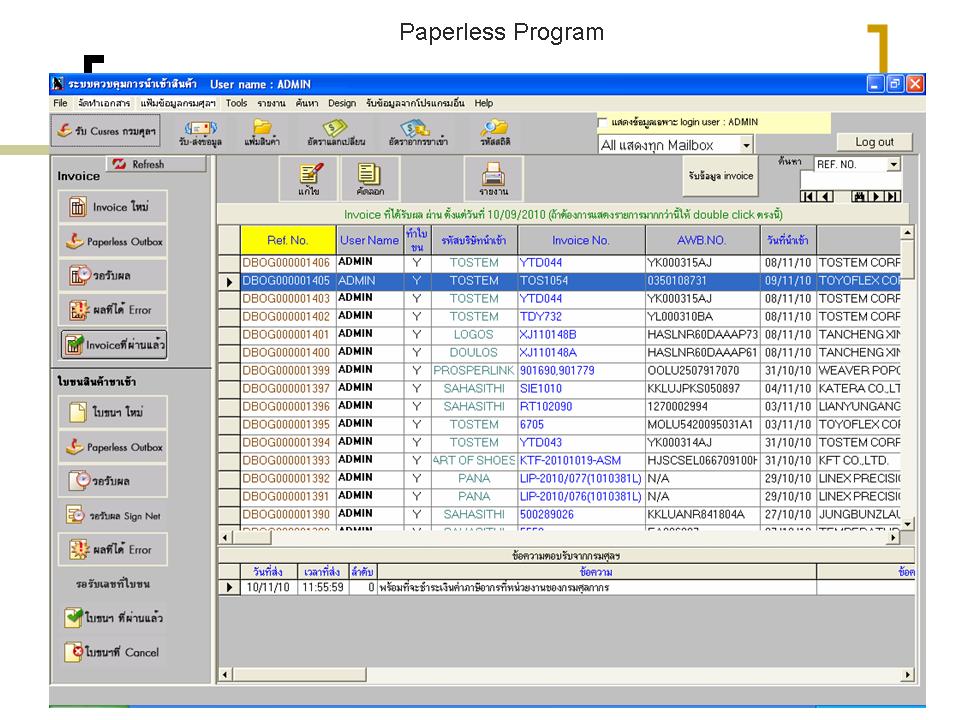Image resolution: width=960 pixels, height=720 pixels.
Task: Click the Log out button
Action: (x=874, y=142)
